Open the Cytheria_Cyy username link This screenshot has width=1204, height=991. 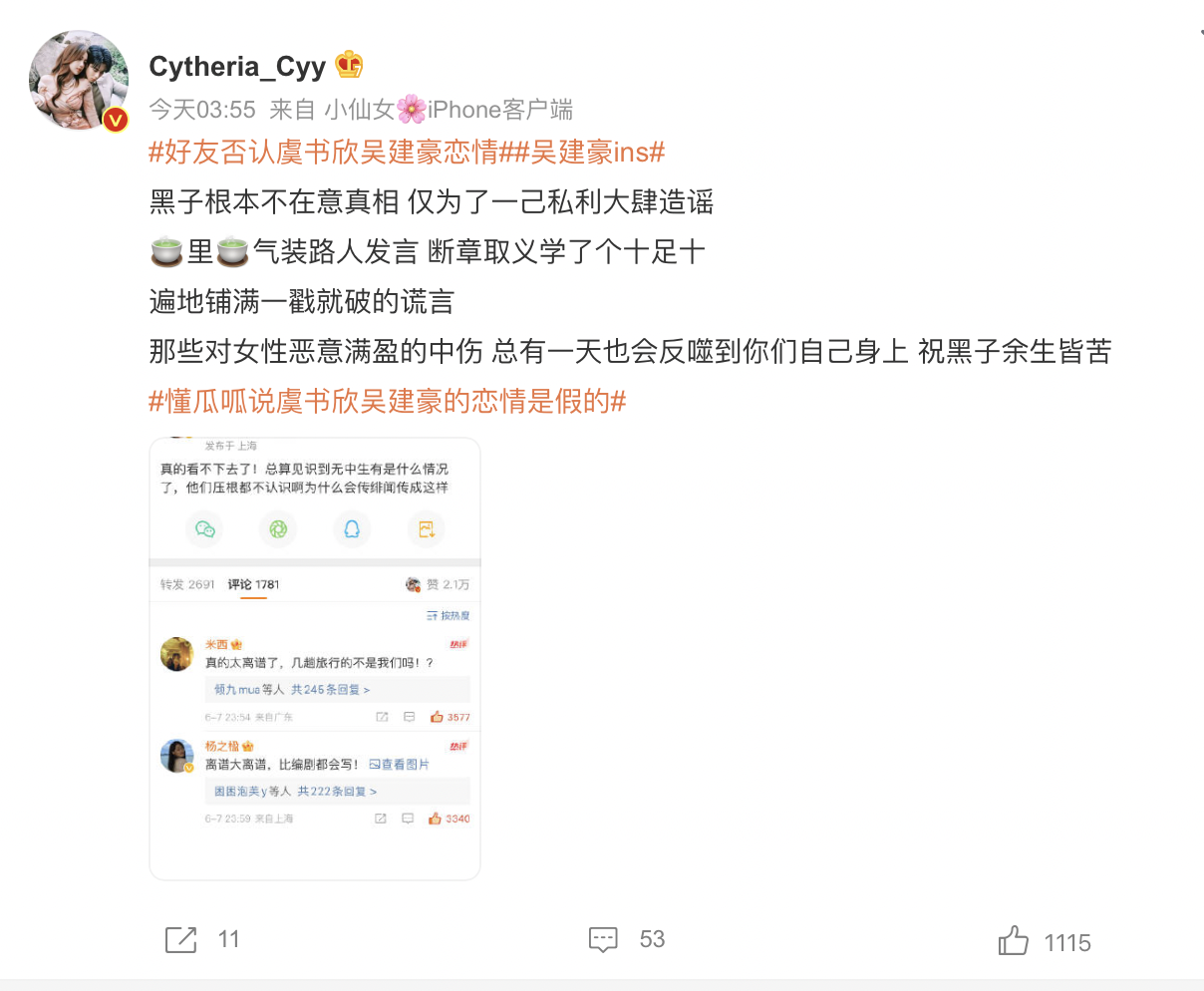pyautogui.click(x=237, y=66)
